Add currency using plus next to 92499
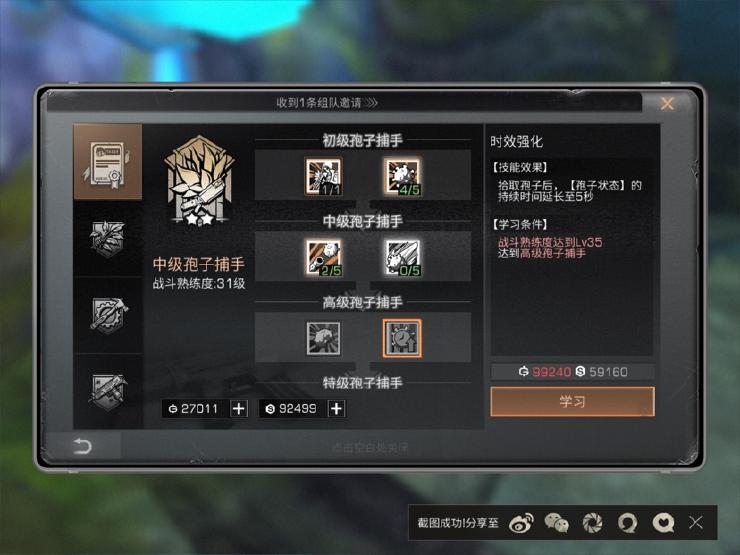The height and width of the screenshot is (555, 740). [336, 409]
